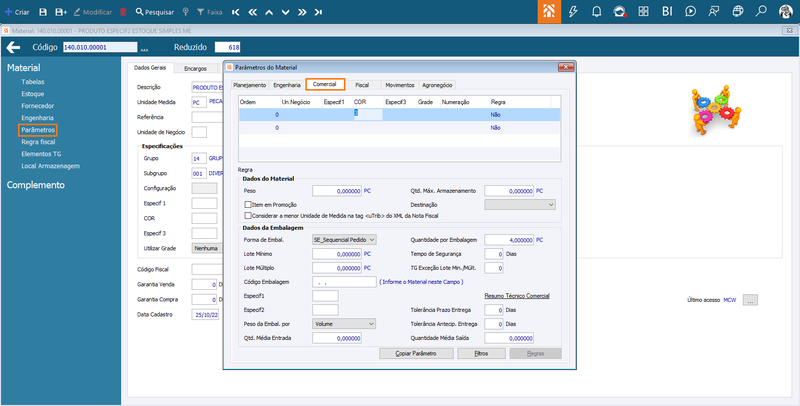Enable the Item em Promoção checkbox
800x406 pixels.
coord(249,204)
